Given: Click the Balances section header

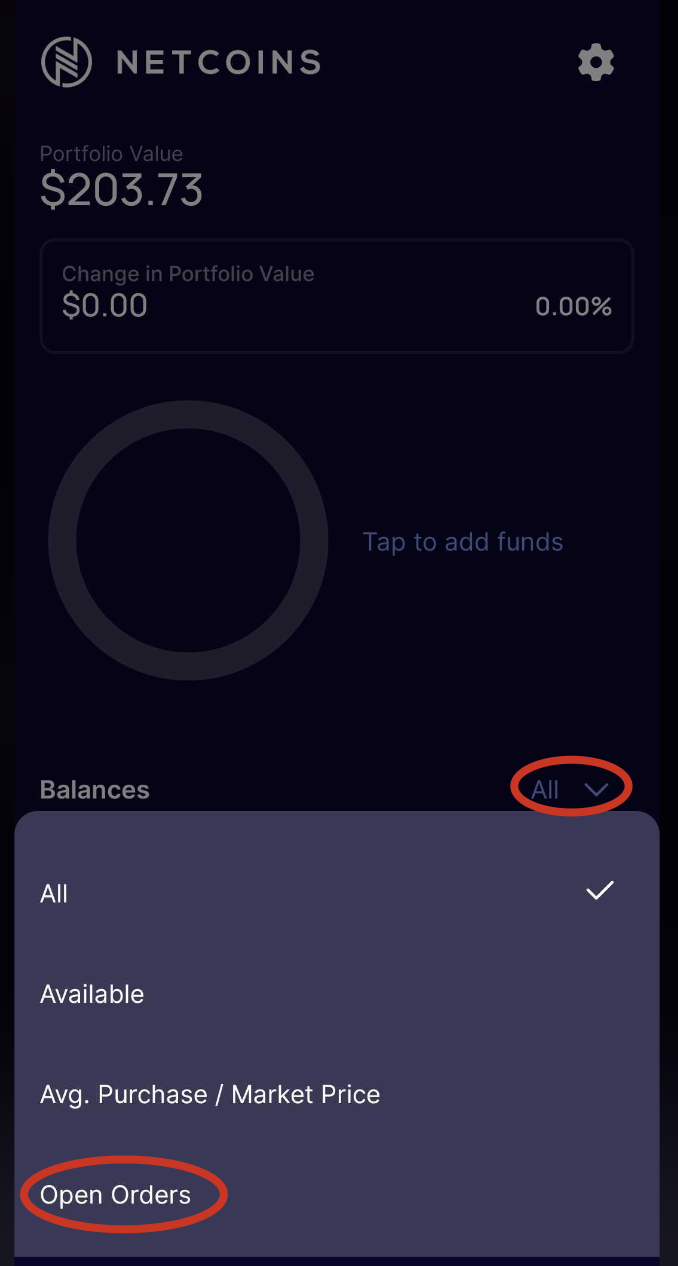Looking at the screenshot, I should pyautogui.click(x=94, y=789).
